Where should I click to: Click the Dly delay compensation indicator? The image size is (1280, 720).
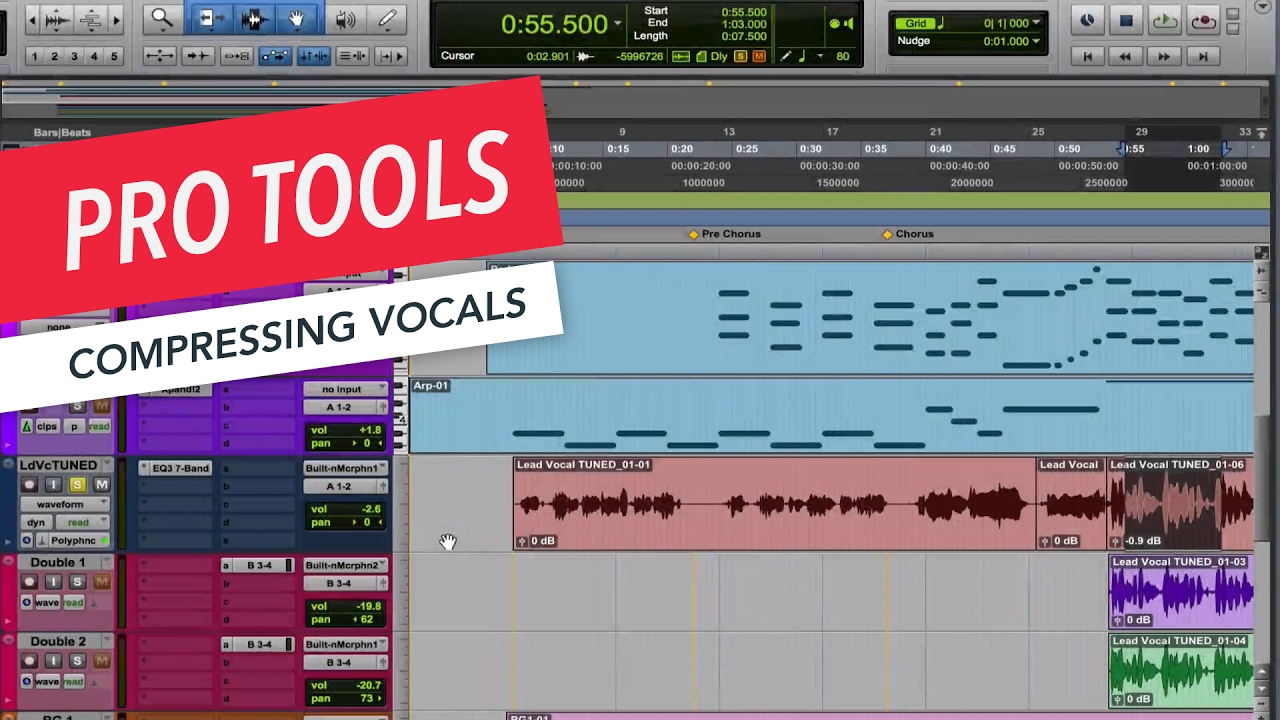click(x=719, y=57)
